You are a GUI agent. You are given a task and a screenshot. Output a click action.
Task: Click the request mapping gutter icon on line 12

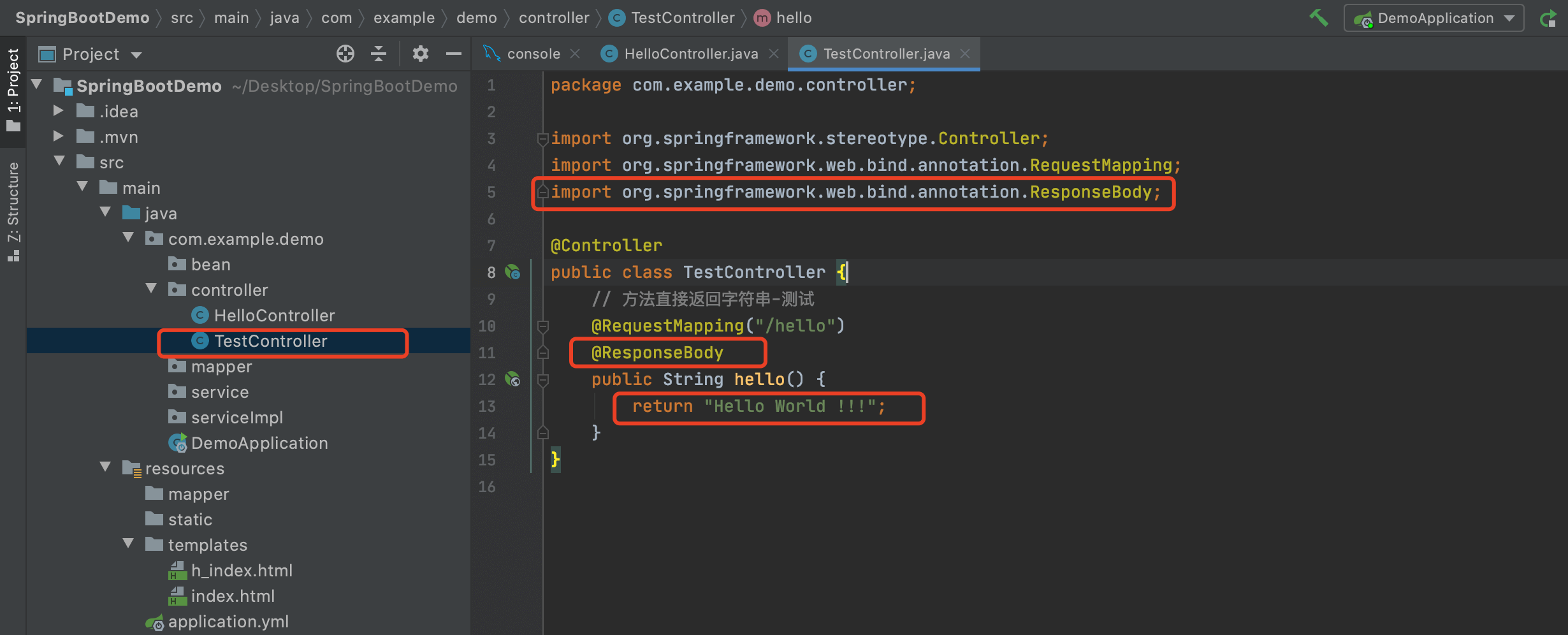point(512,379)
